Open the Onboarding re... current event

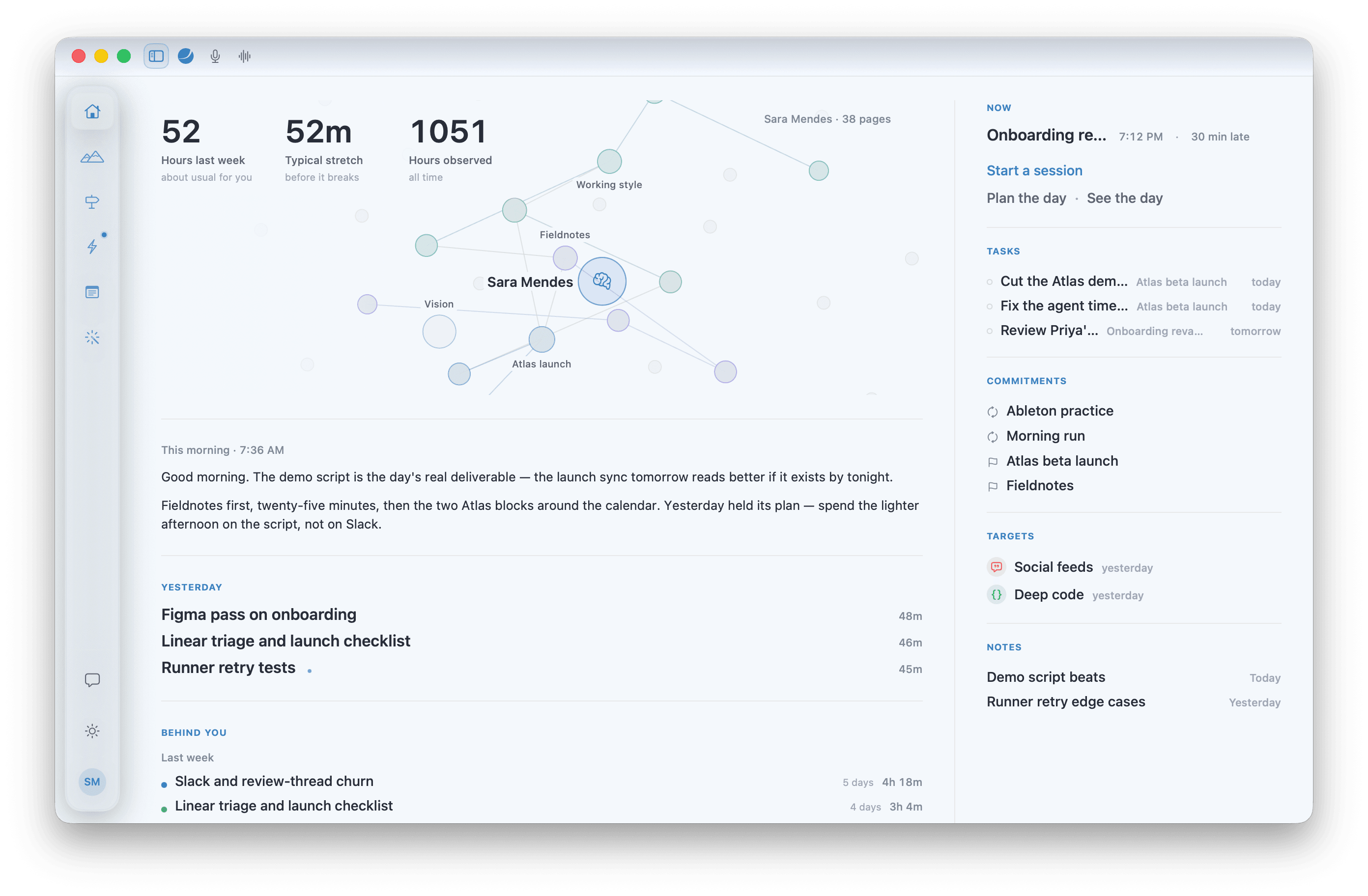1046,135
